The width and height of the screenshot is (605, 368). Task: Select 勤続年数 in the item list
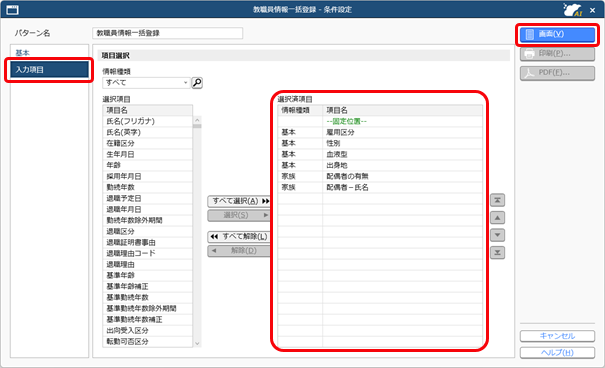click(x=147, y=187)
